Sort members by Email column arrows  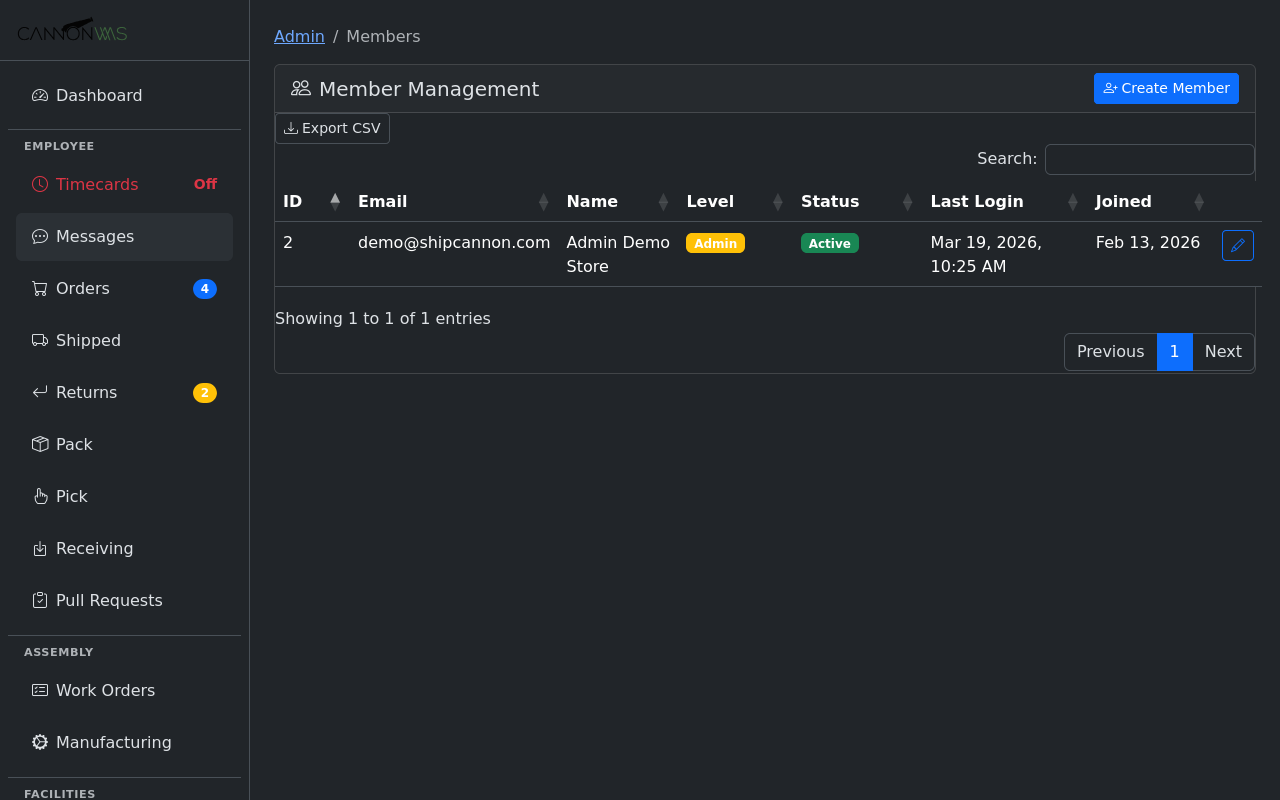click(543, 202)
